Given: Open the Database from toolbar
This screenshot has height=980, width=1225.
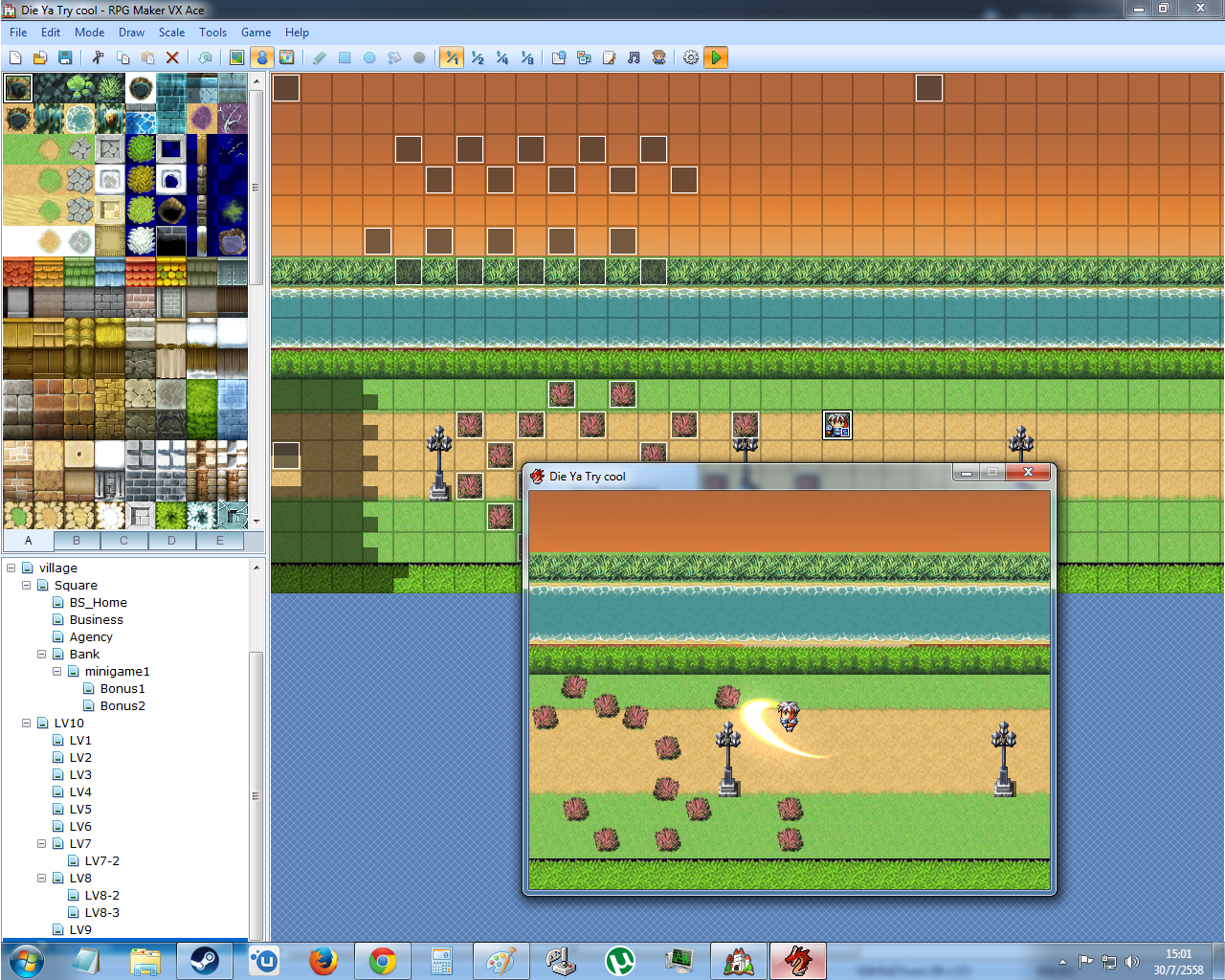Looking at the screenshot, I should click(559, 57).
